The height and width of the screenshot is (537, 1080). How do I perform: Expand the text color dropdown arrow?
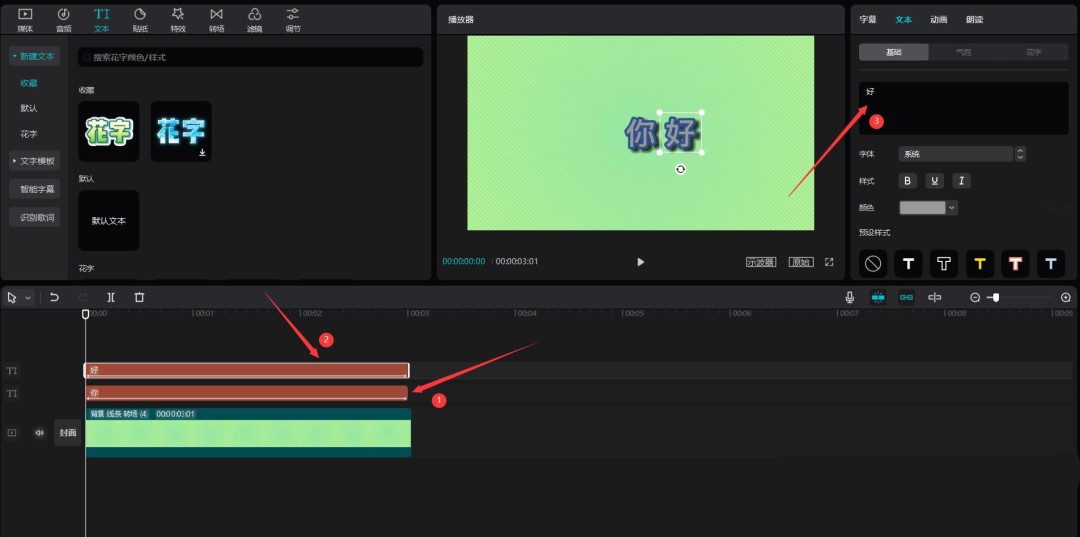951,208
